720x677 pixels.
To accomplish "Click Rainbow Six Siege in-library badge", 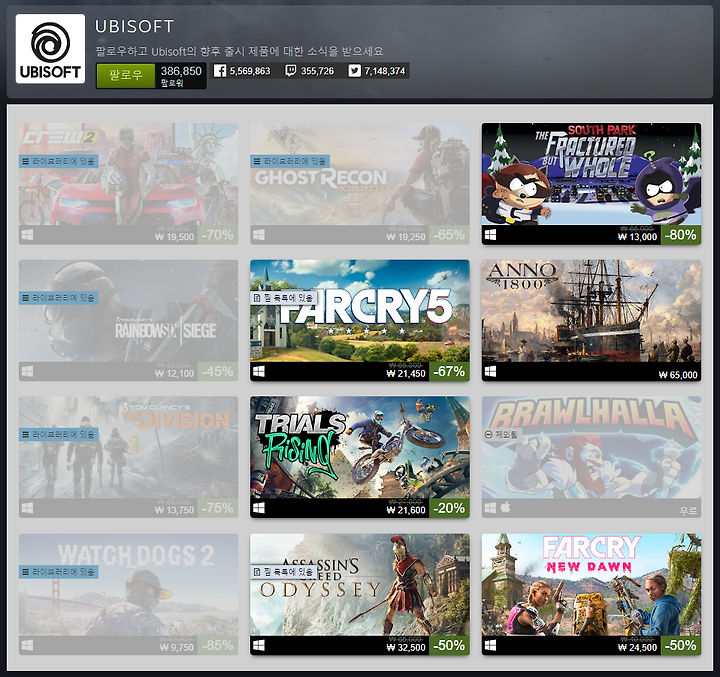I will click(58, 298).
